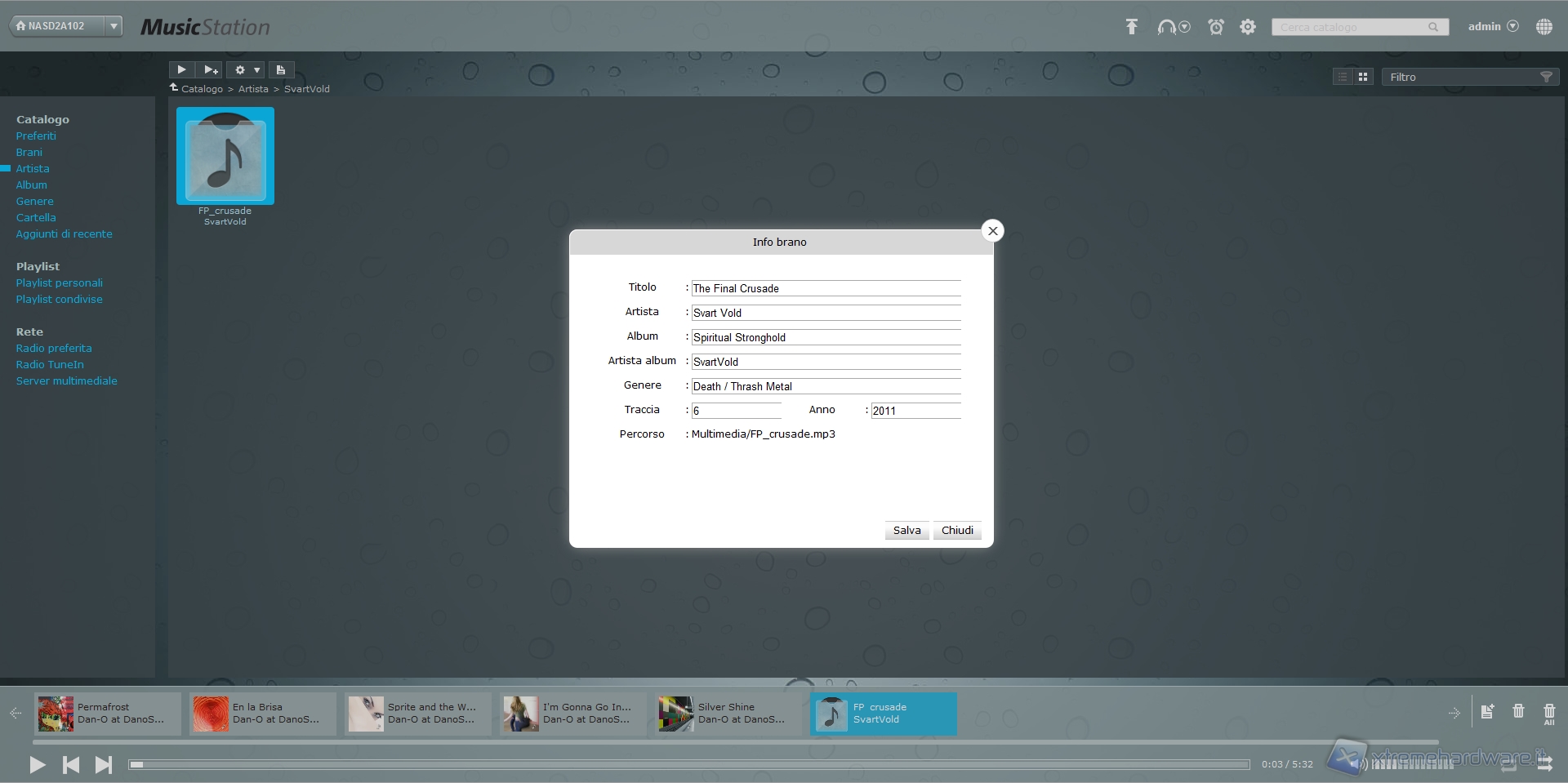The height and width of the screenshot is (783, 1568).
Task: Click the remove all trash icon
Action: pyautogui.click(x=1549, y=713)
